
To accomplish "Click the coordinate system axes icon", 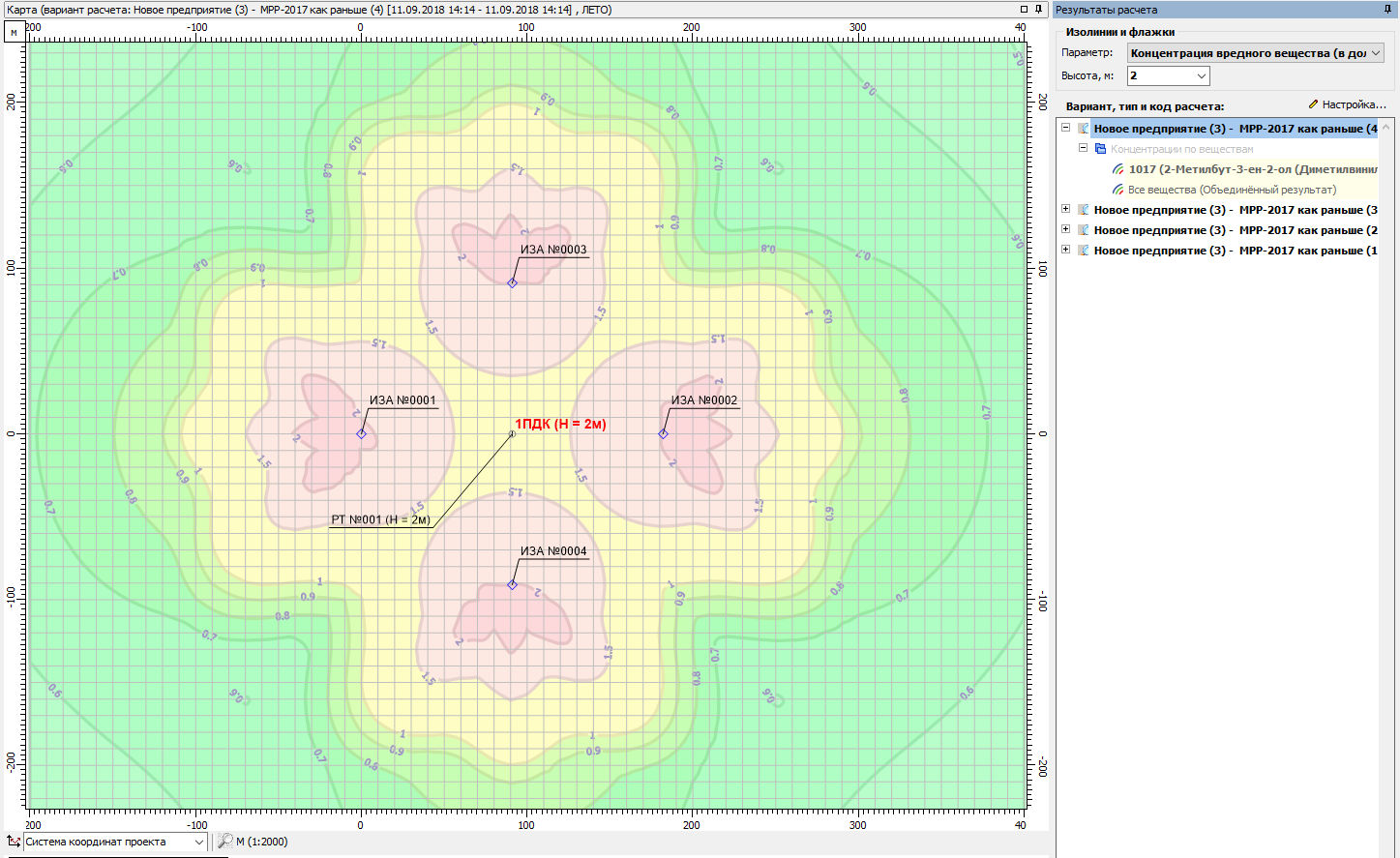I will (14, 842).
